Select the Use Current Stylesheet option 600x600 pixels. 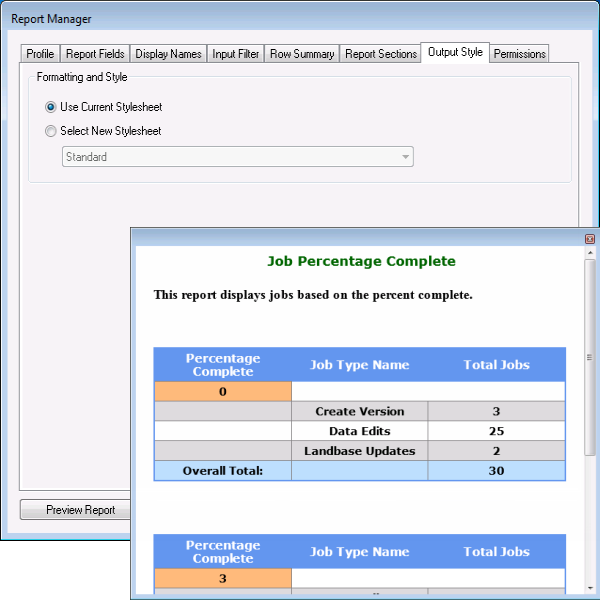point(51,107)
